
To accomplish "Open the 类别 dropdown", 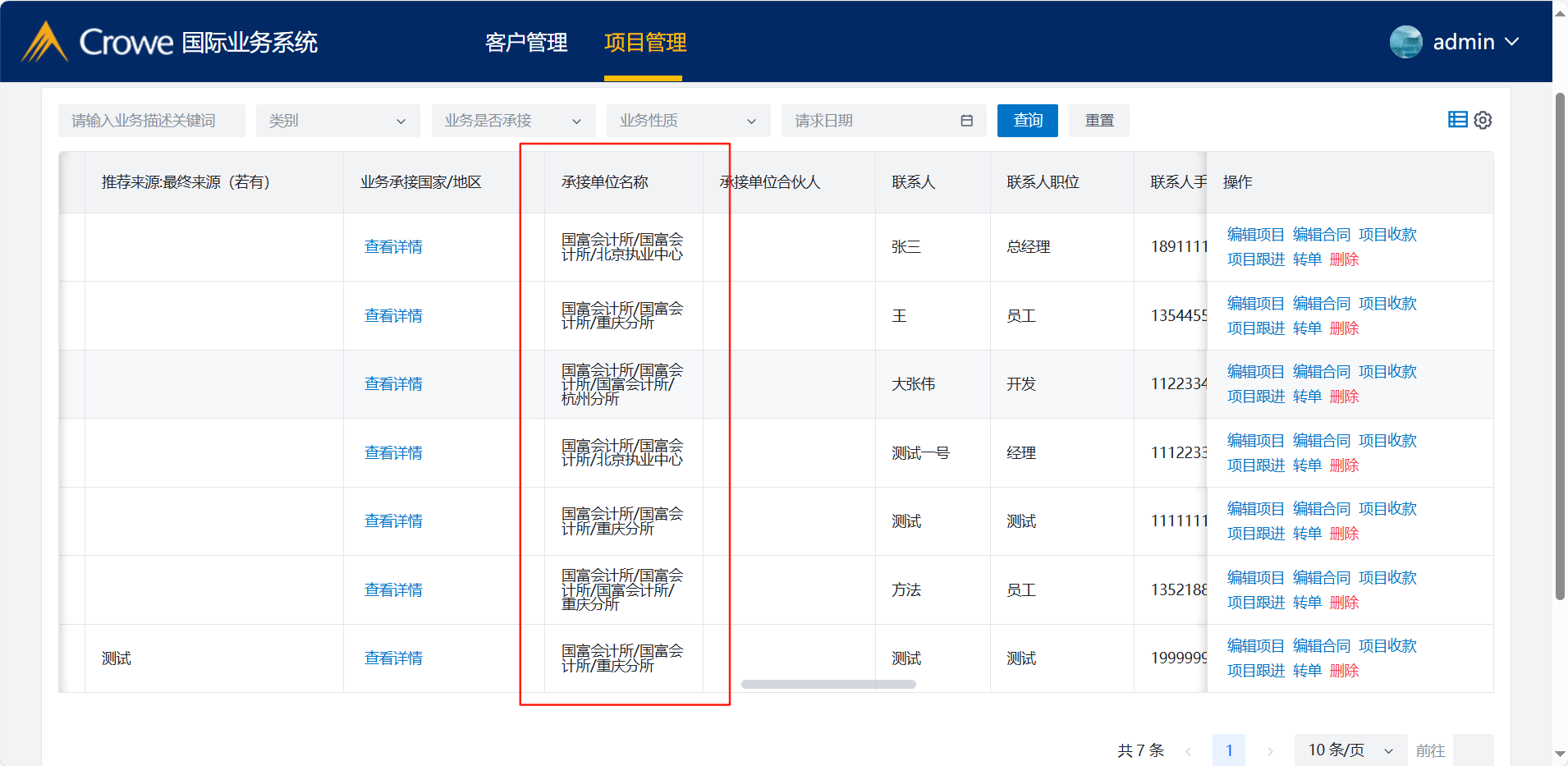I will [x=337, y=121].
